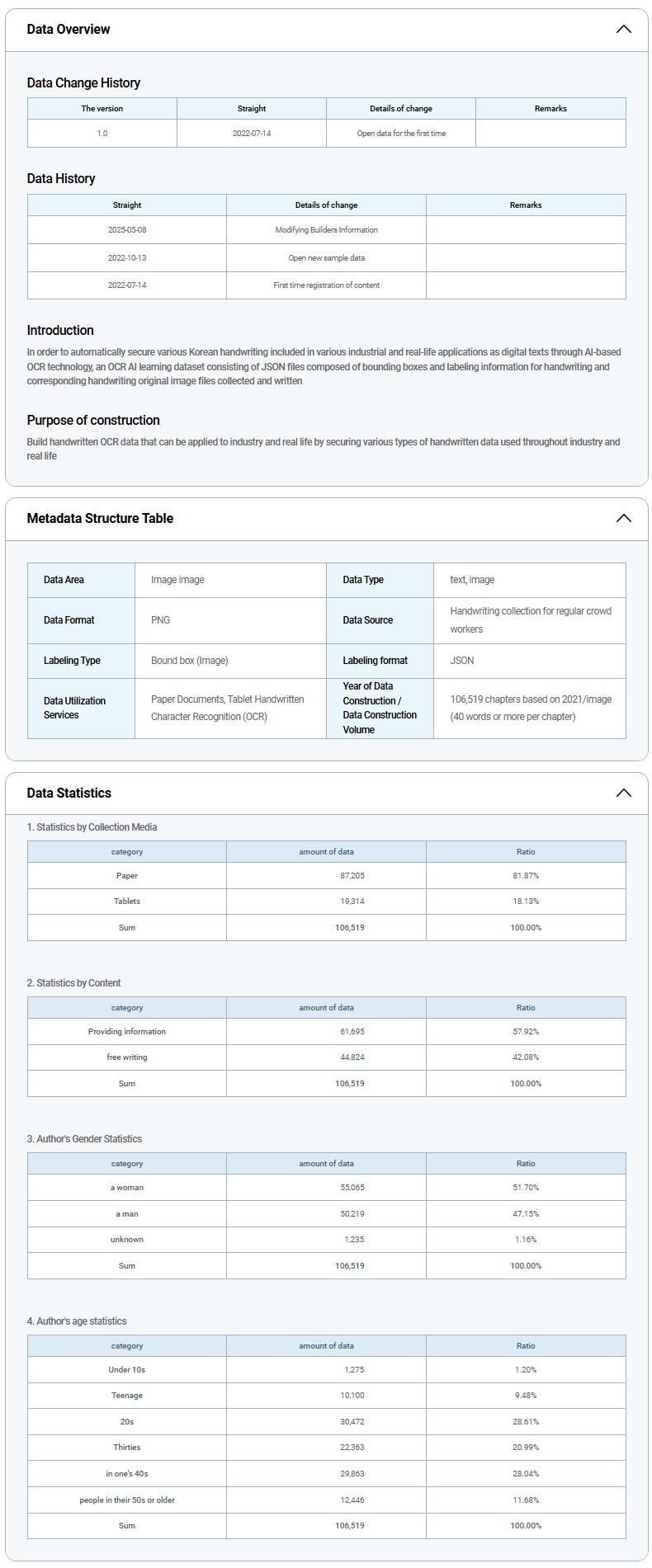The width and height of the screenshot is (652, 1568).
Task: Click the Data Statistics panel title
Action: pos(69,793)
